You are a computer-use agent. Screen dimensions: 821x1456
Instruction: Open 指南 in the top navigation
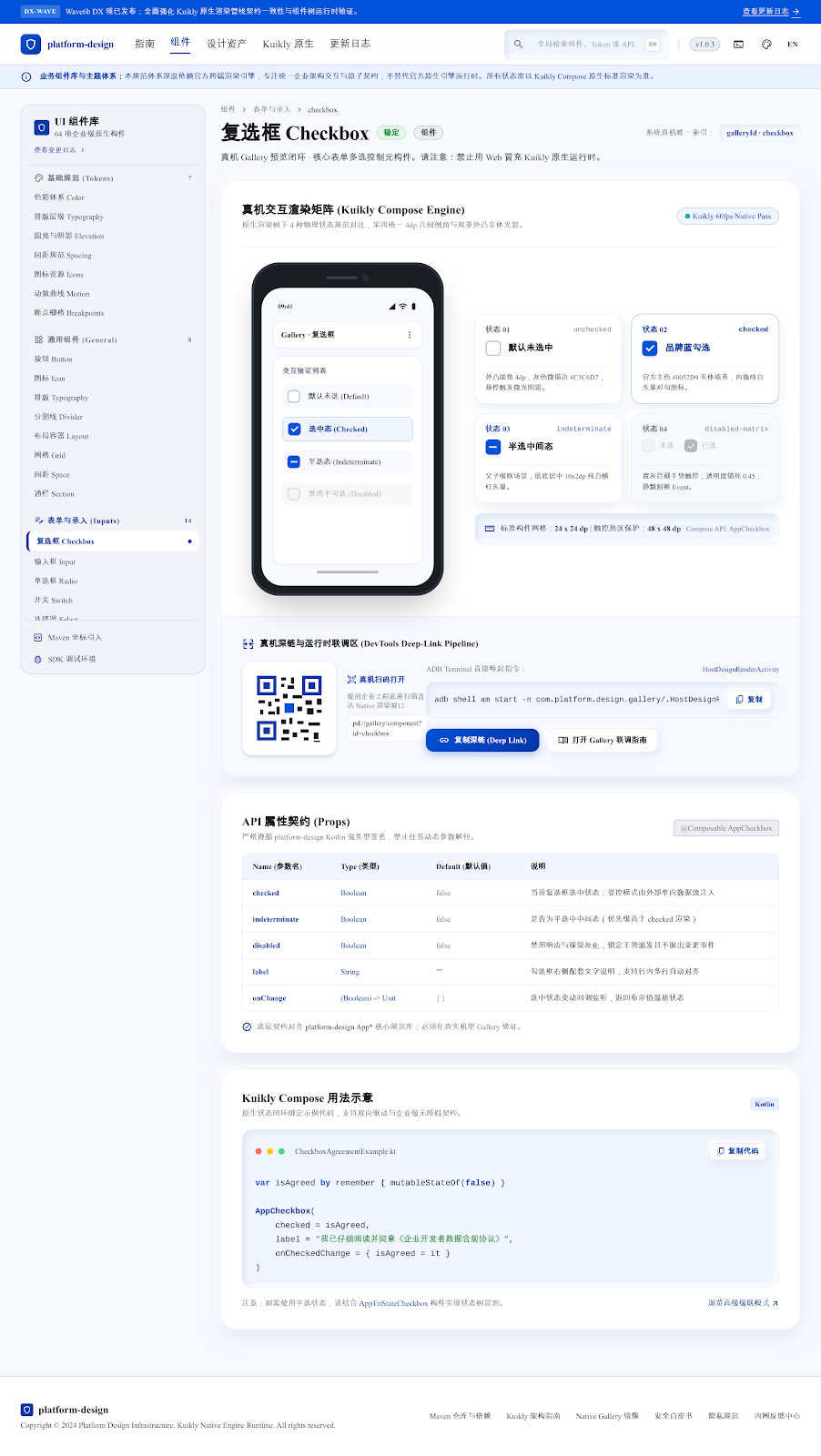(145, 44)
